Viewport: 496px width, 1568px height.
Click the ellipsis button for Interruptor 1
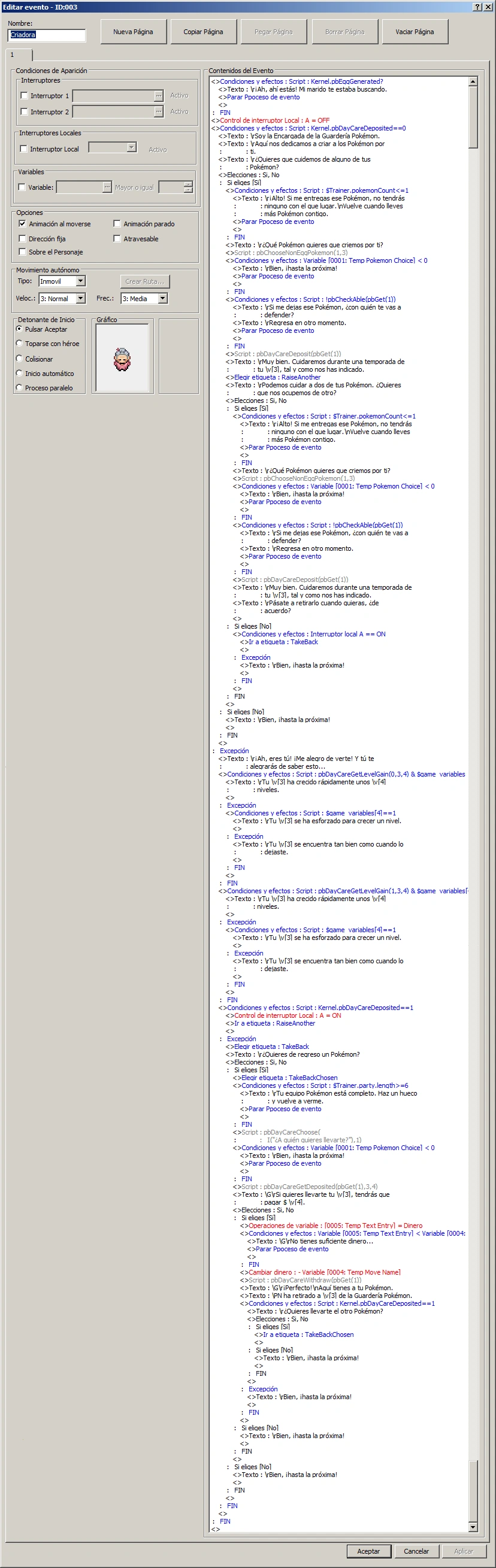pyautogui.click(x=158, y=96)
